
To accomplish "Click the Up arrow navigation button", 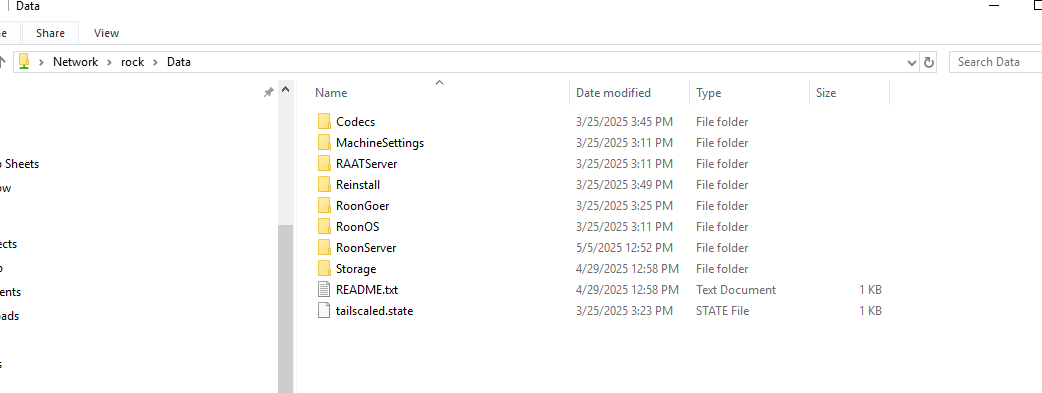I will coord(3,62).
